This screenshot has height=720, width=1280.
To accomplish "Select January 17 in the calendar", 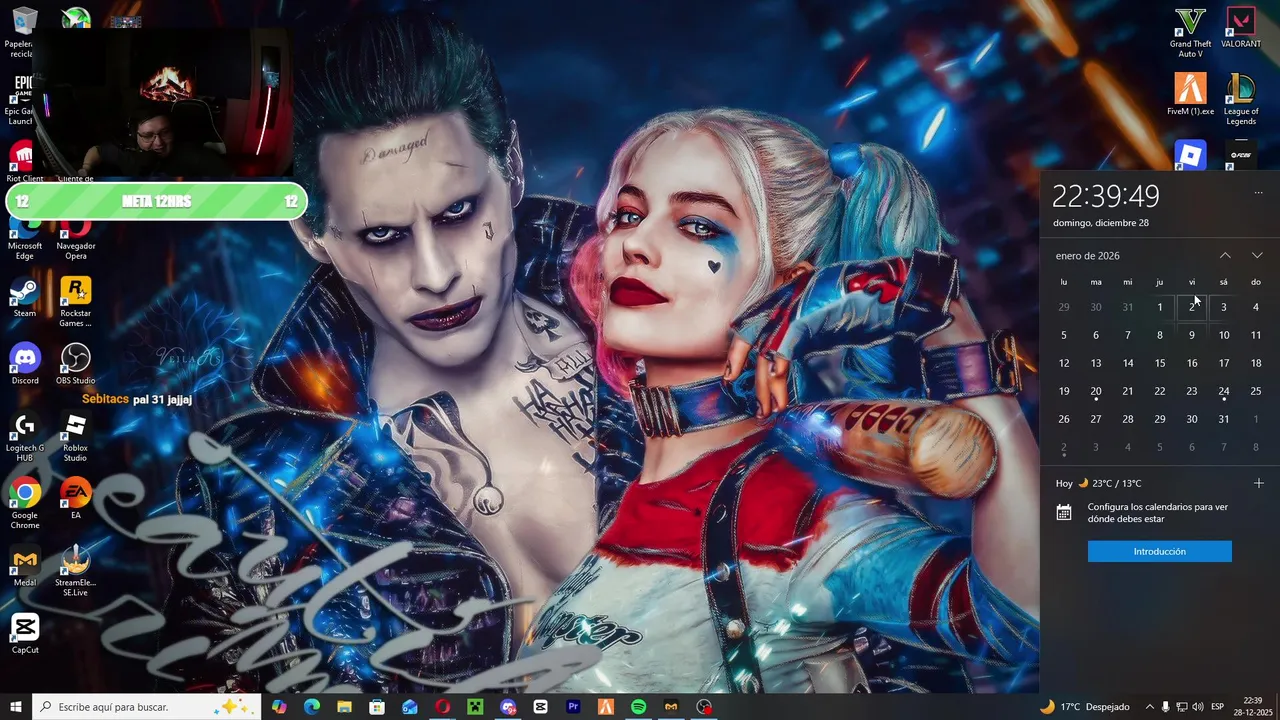I will (x=1224, y=363).
